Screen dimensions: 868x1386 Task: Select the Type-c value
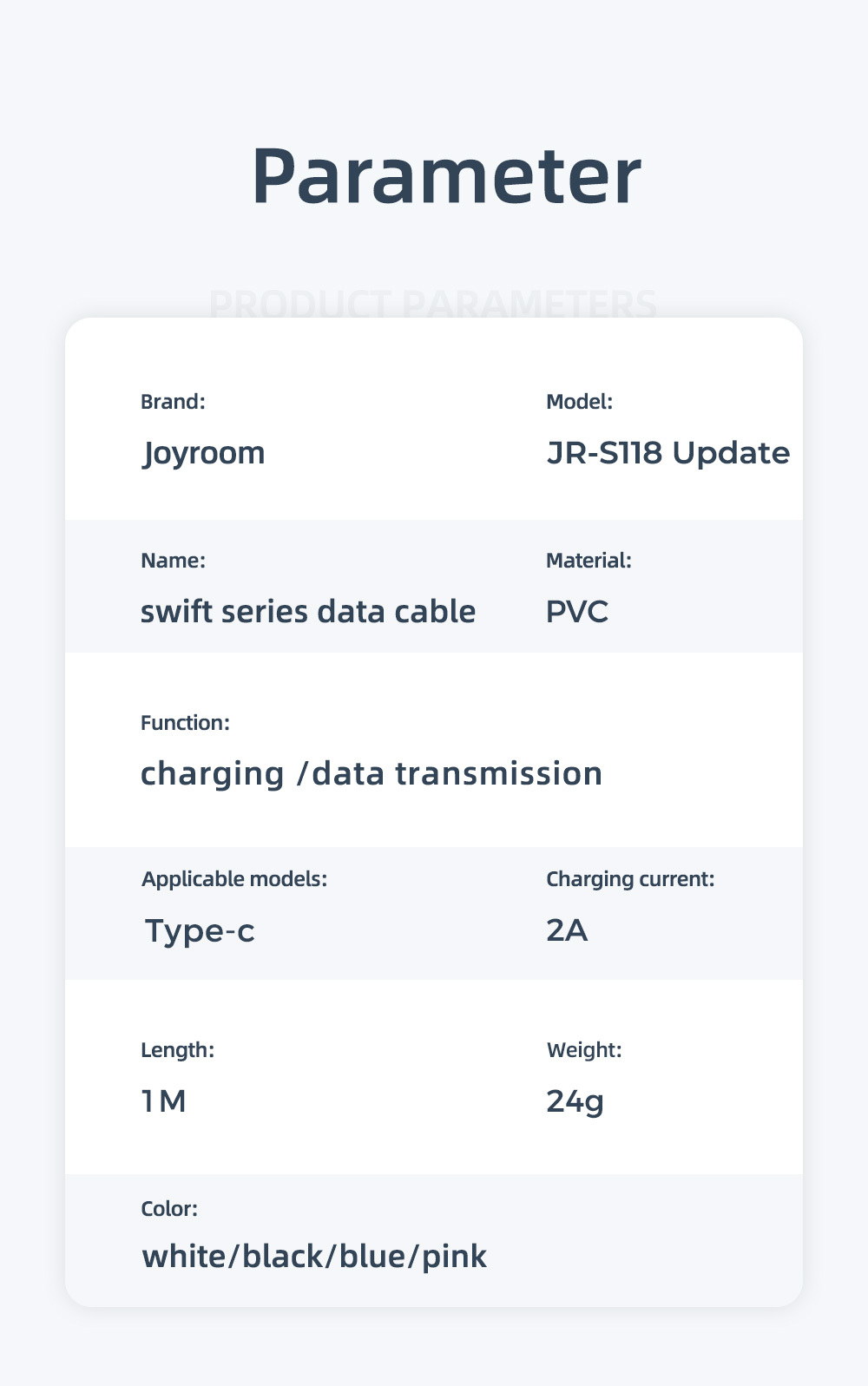[x=200, y=930]
